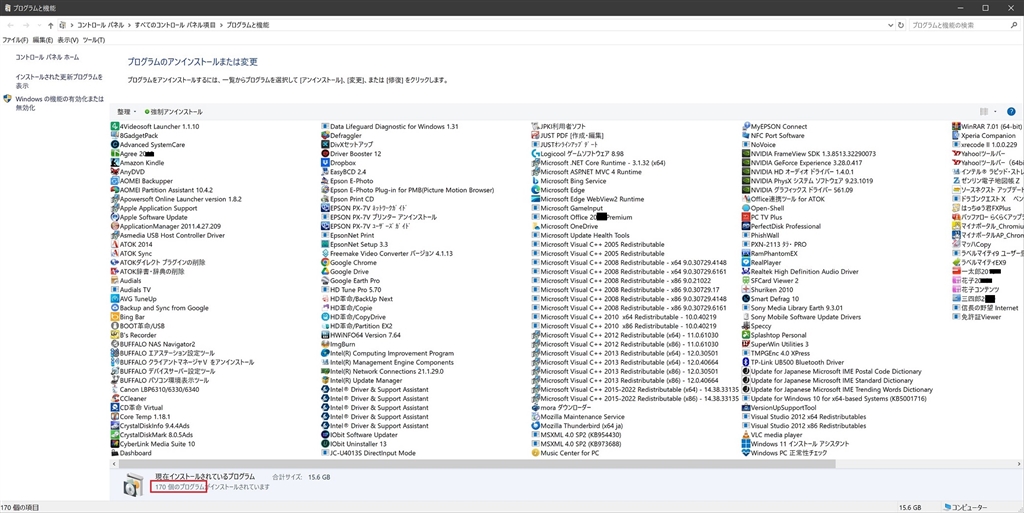Select Core Temp 1.18.1 entry
This screenshot has width=1024, height=513.
[140, 416]
